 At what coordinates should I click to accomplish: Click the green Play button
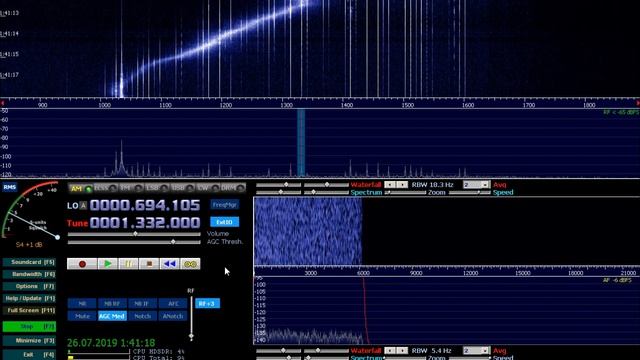(108, 264)
